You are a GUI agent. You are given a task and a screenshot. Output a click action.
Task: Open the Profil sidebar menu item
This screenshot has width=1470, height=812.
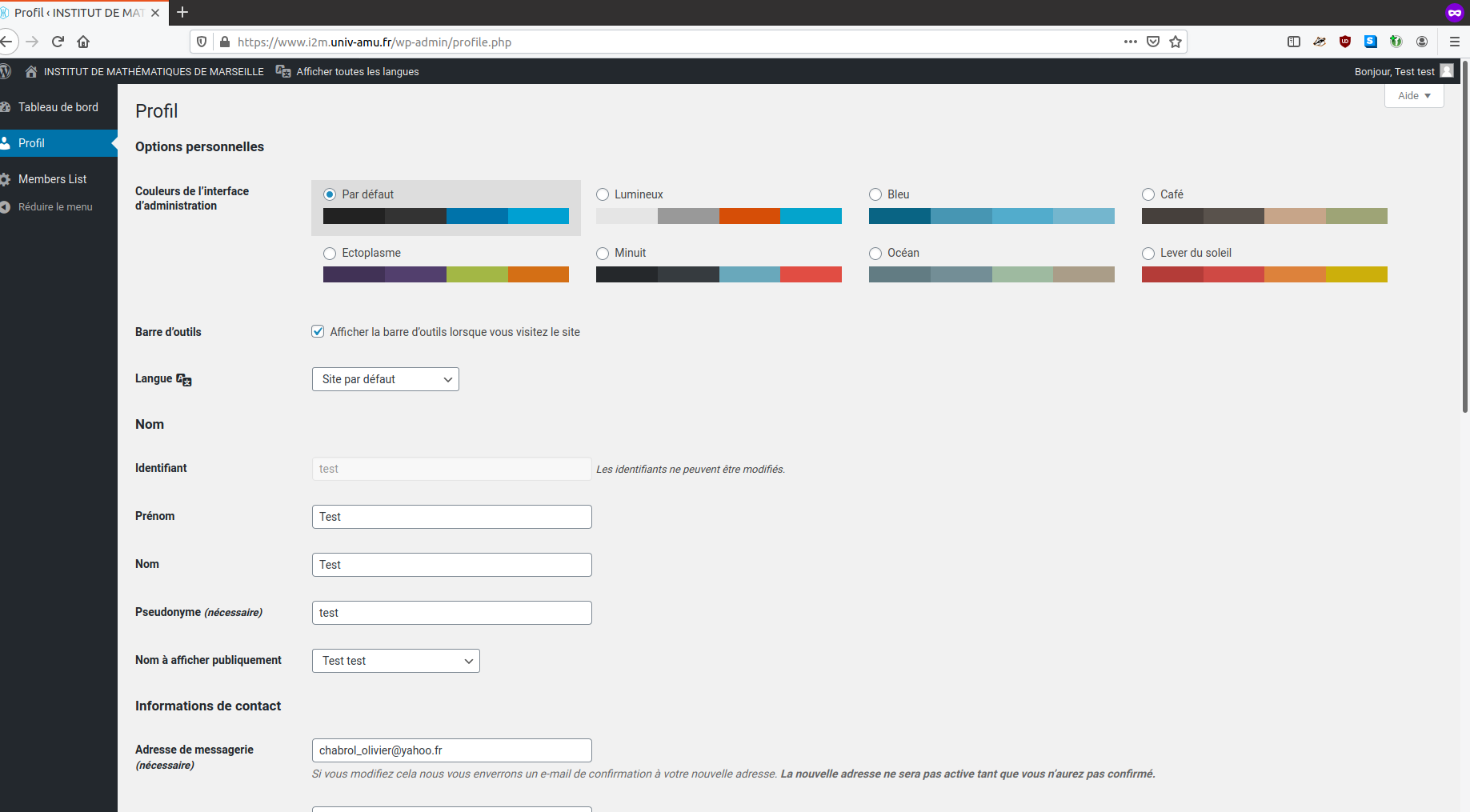pos(58,143)
